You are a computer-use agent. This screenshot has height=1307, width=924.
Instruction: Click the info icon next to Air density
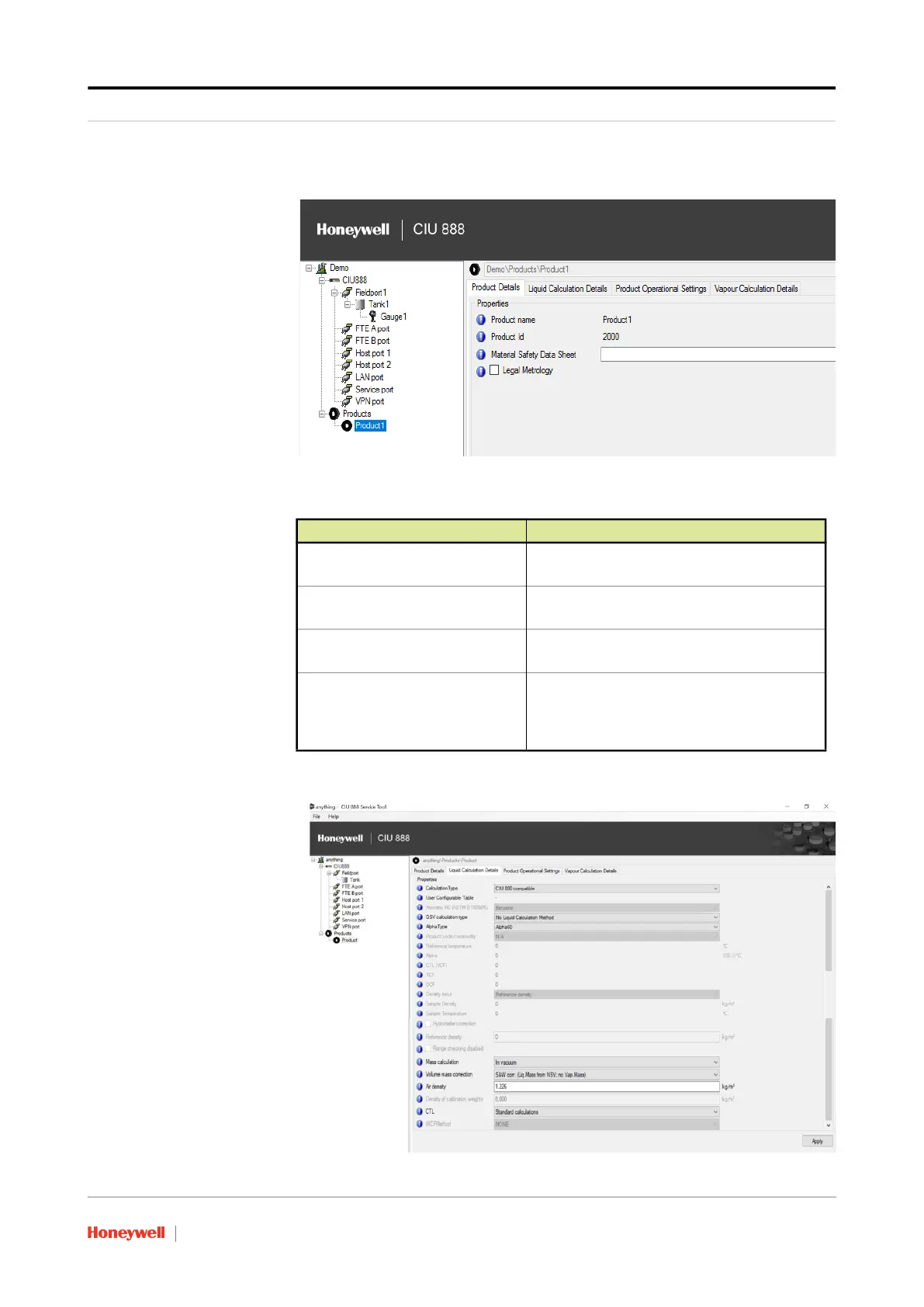click(x=420, y=1087)
